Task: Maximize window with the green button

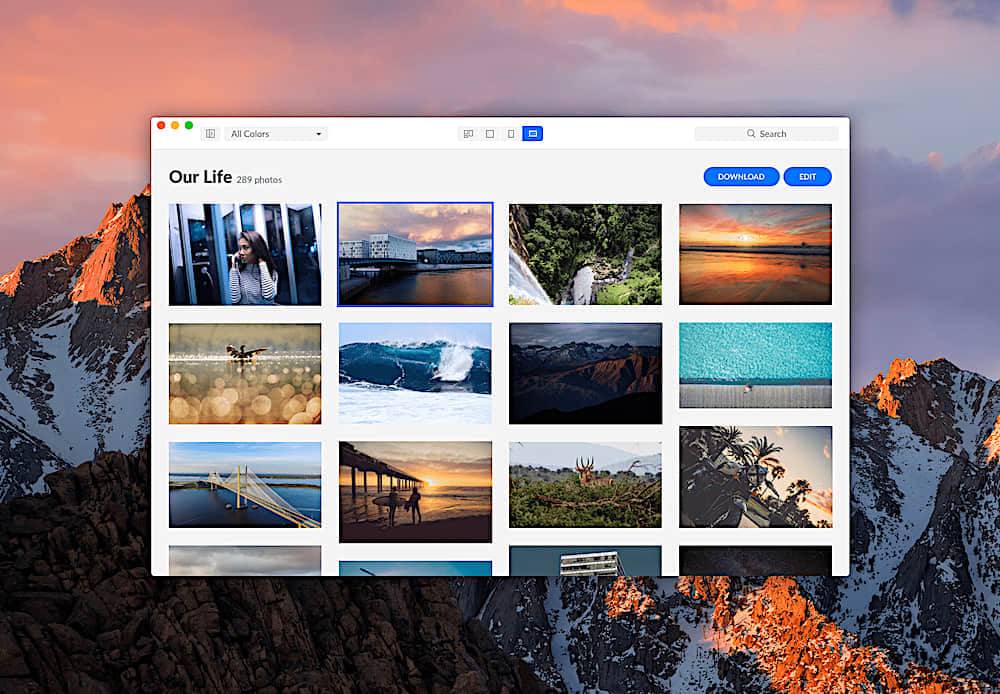Action: [x=189, y=126]
